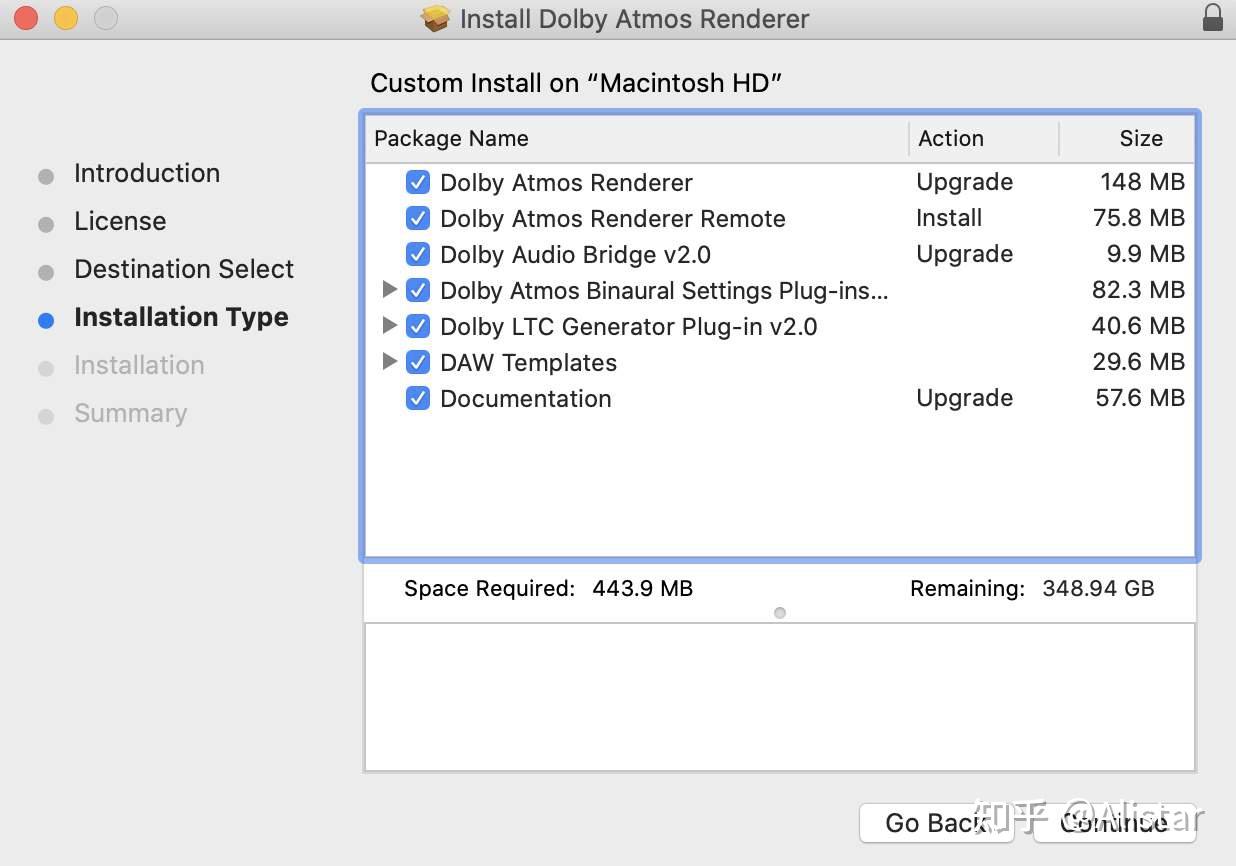Image resolution: width=1236 pixels, height=866 pixels.
Task: Click the Continue button
Action: click(x=1114, y=822)
